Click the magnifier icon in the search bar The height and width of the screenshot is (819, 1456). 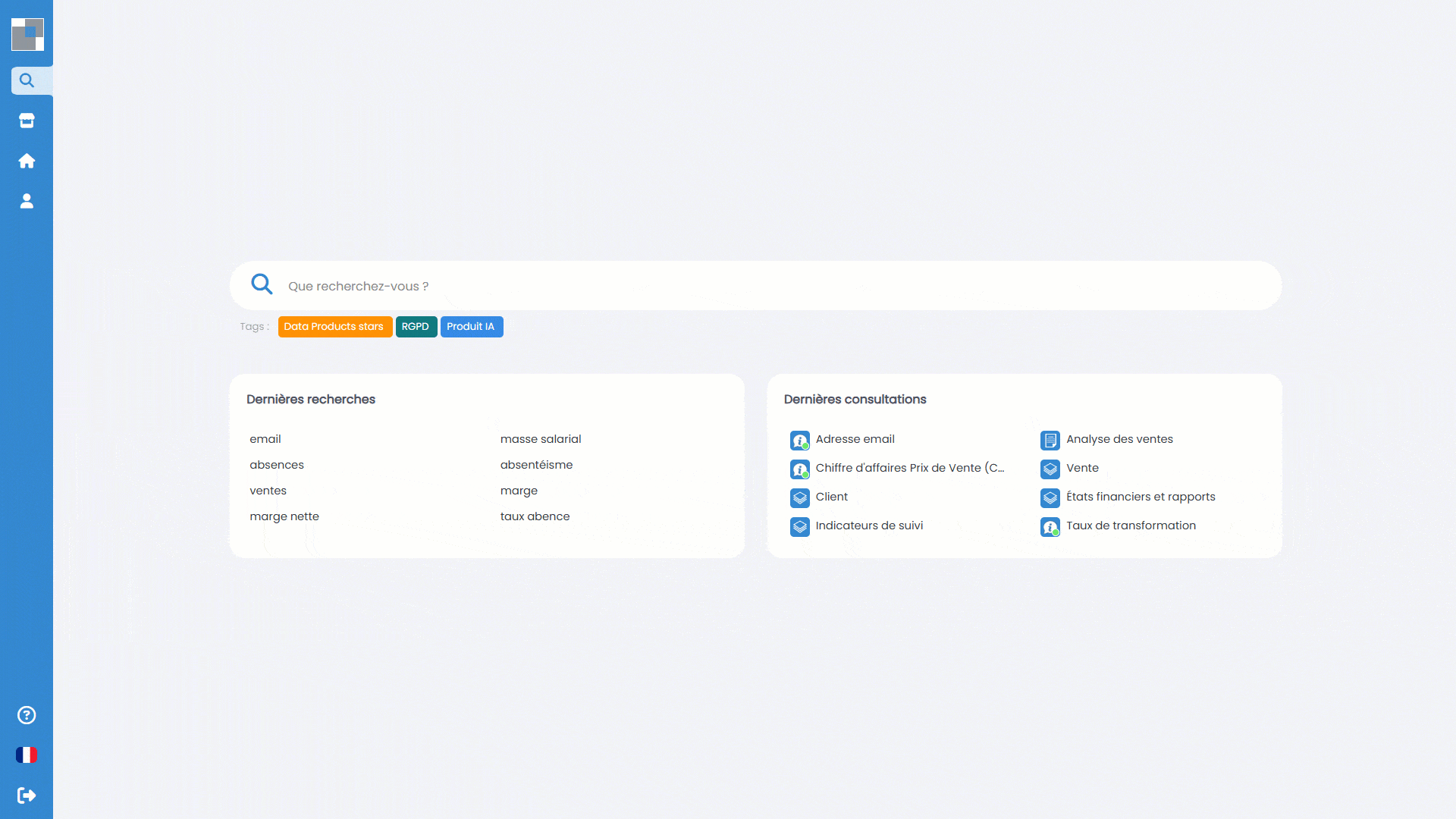point(262,284)
